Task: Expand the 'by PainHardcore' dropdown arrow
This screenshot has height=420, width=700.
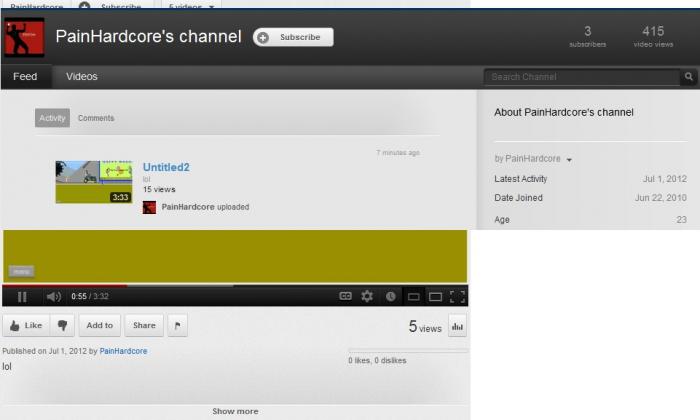Action: coord(569,160)
